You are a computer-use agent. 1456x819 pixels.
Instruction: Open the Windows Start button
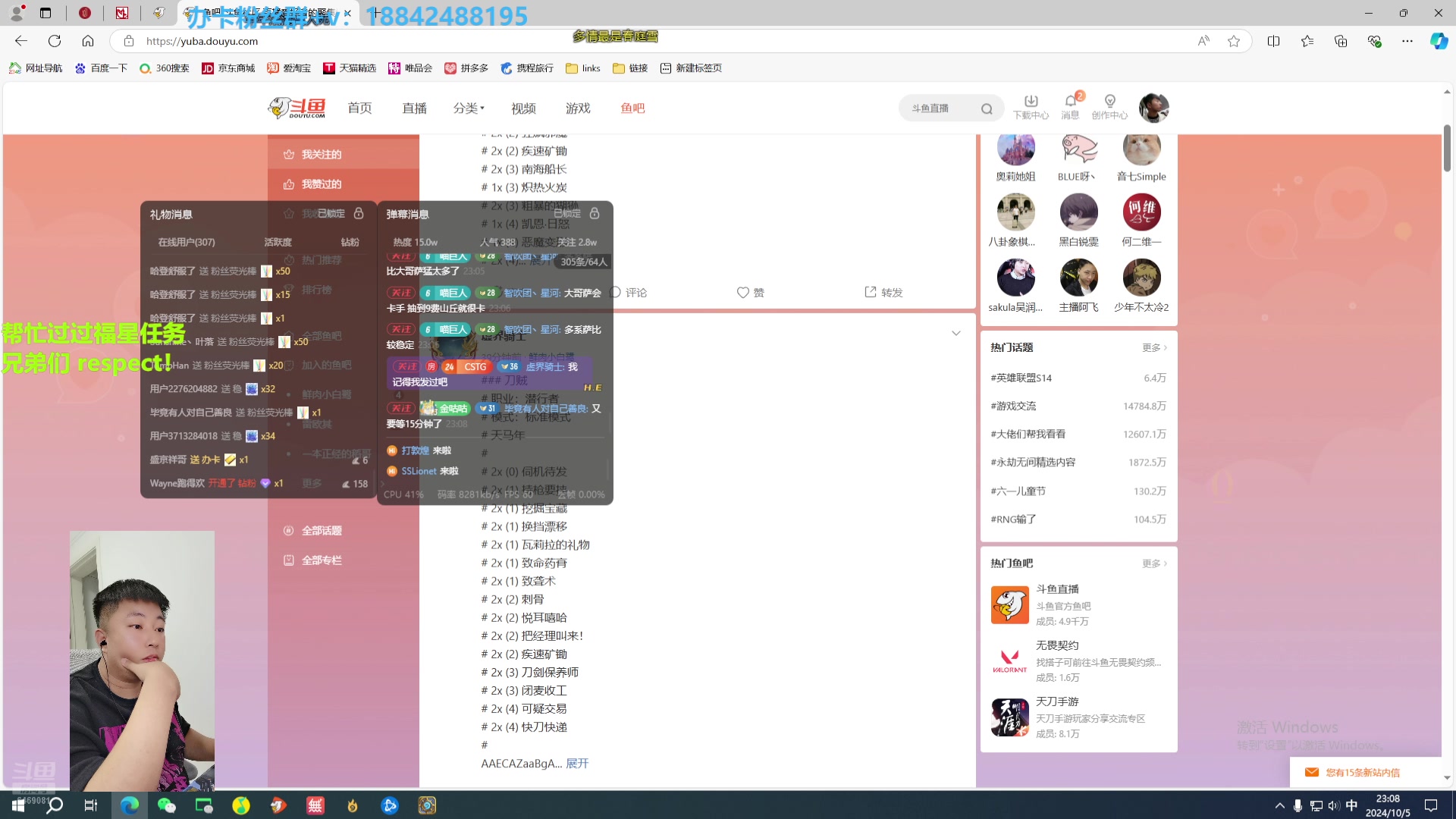[18, 805]
